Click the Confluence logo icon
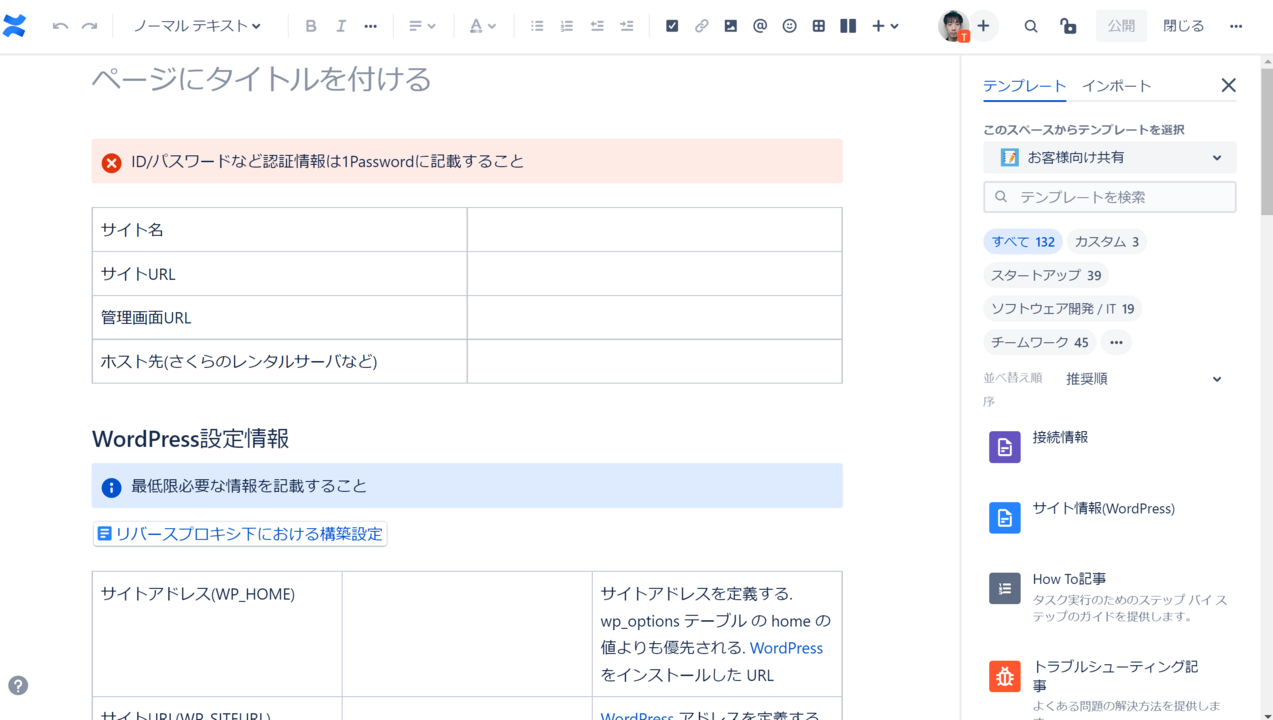This screenshot has height=720, width=1273. [15, 26]
